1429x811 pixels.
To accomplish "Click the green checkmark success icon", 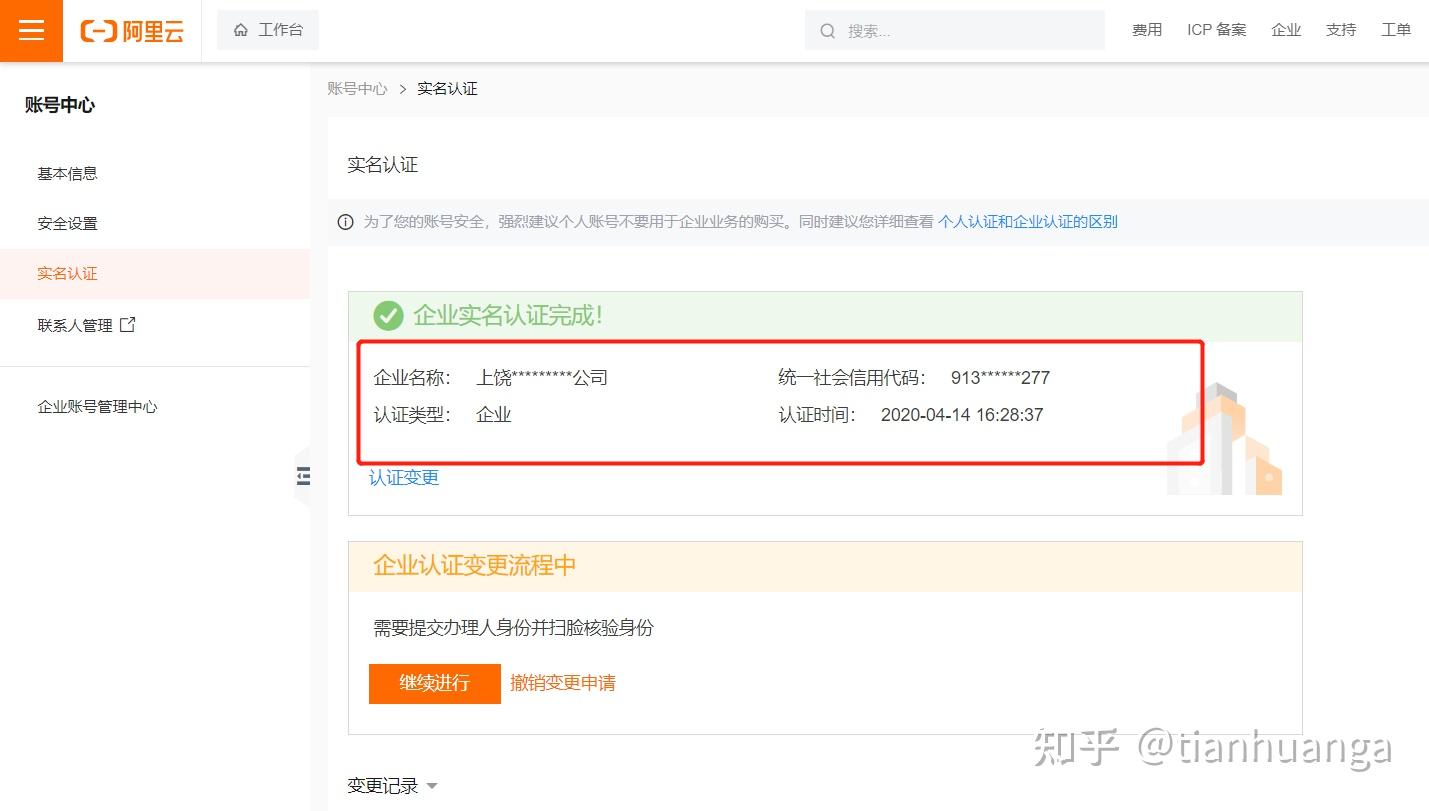I will pyautogui.click(x=388, y=316).
